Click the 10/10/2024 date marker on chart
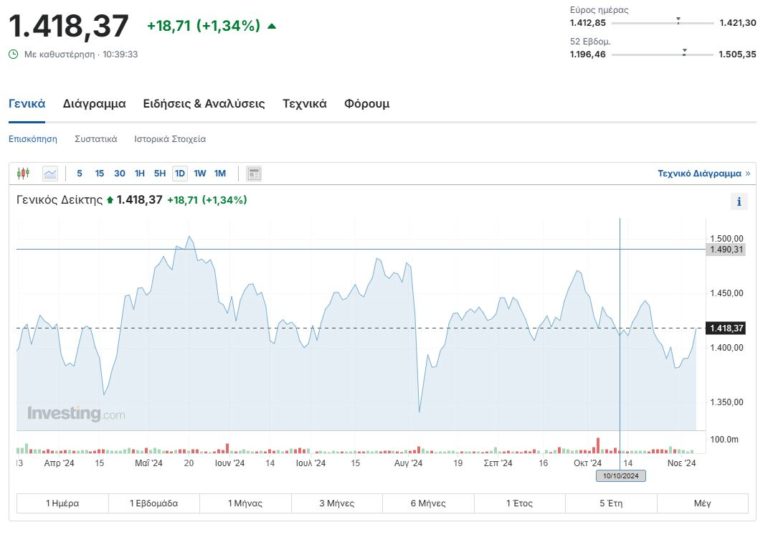768x535 pixels. (x=621, y=476)
